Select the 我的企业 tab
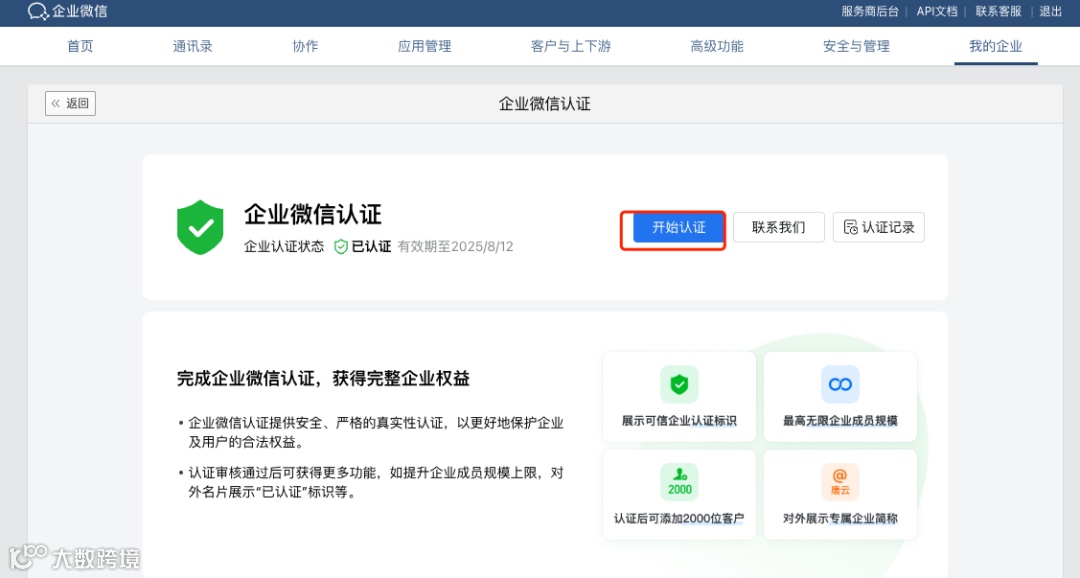This screenshot has height=578, width=1080. click(x=996, y=46)
